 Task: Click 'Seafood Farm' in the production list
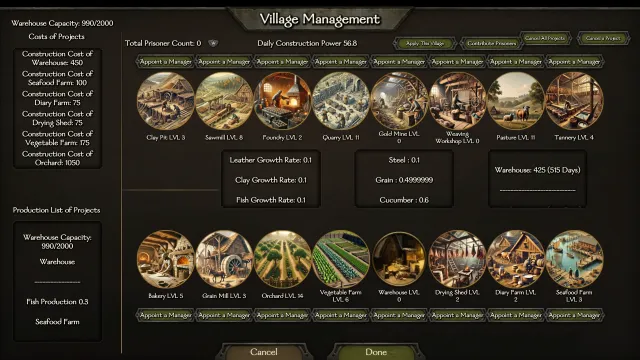pos(57,322)
